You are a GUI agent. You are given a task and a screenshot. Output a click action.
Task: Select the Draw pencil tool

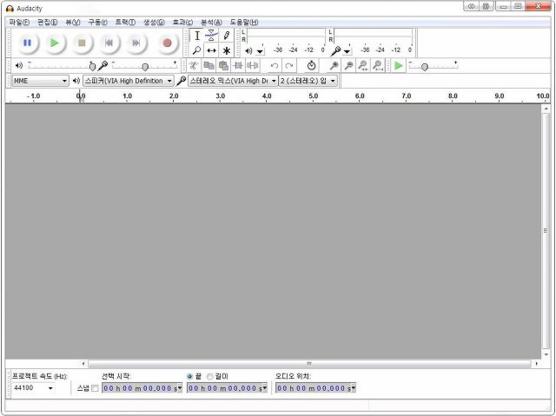[226, 35]
